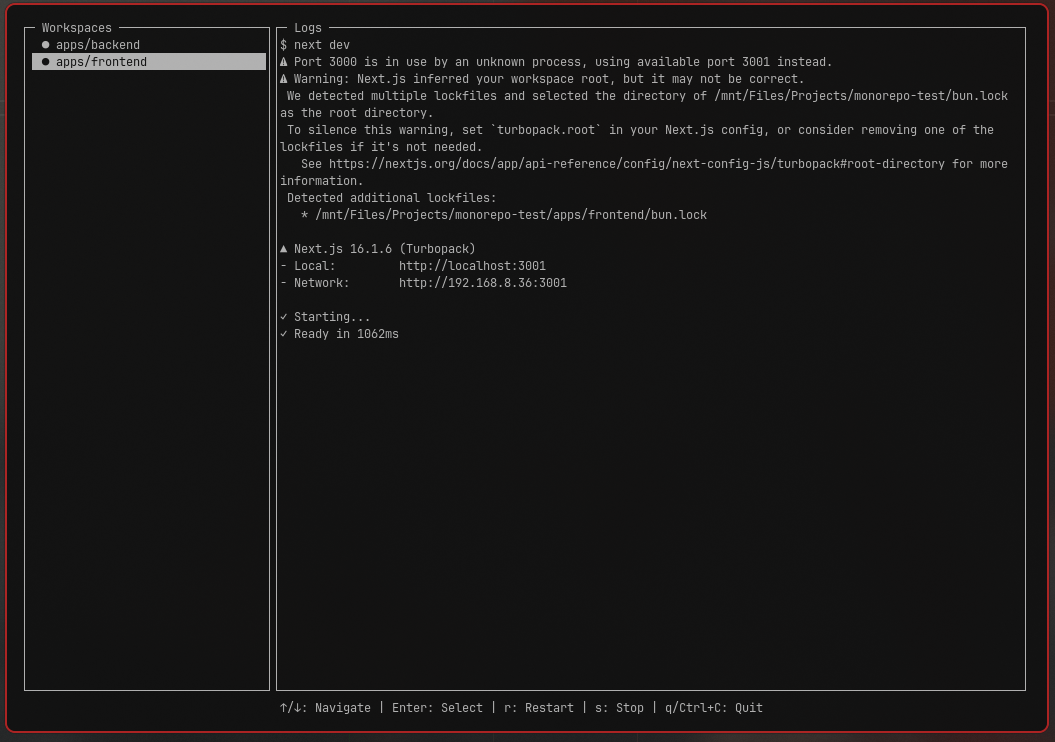Click the 'Enter: Select' hint in footer
This screenshot has width=1055, height=742.
coord(437,708)
